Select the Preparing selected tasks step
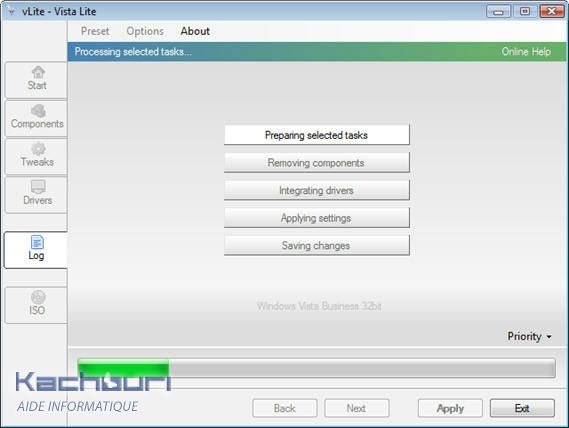 coord(316,135)
